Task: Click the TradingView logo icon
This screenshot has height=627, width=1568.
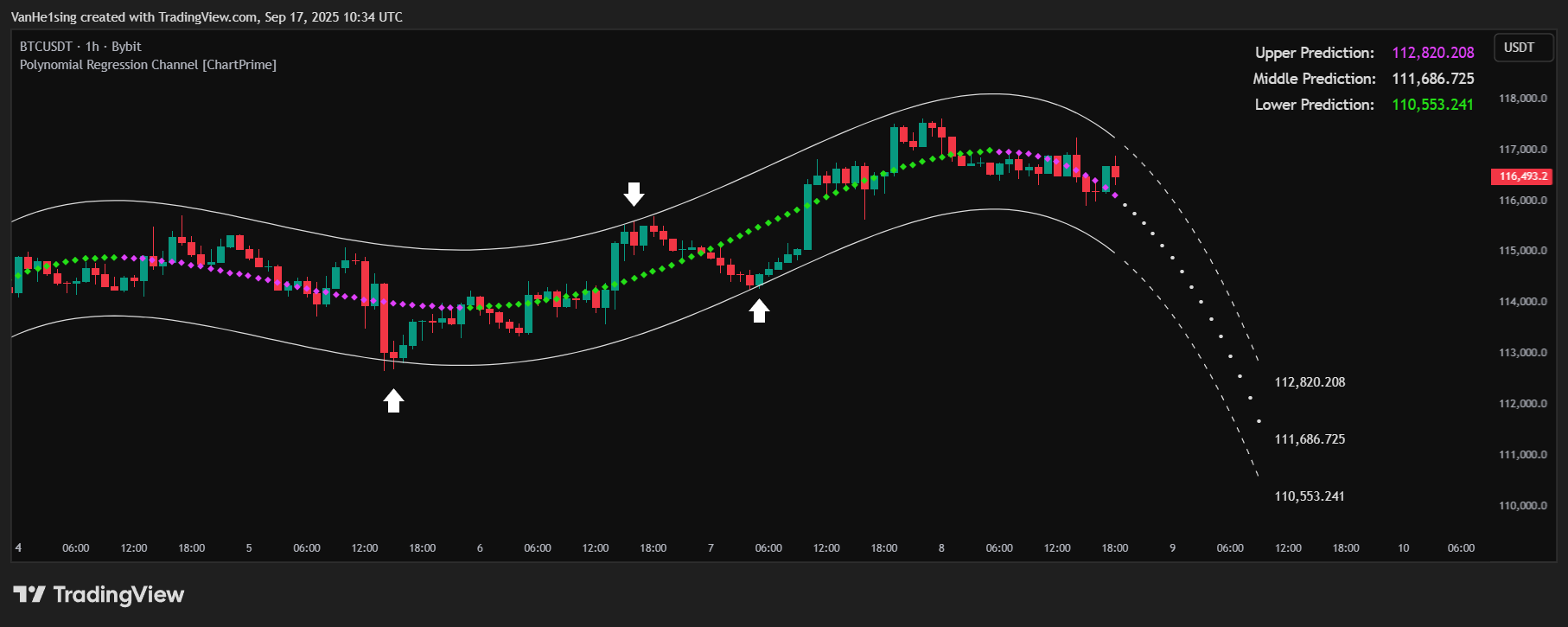Action: coord(29,594)
